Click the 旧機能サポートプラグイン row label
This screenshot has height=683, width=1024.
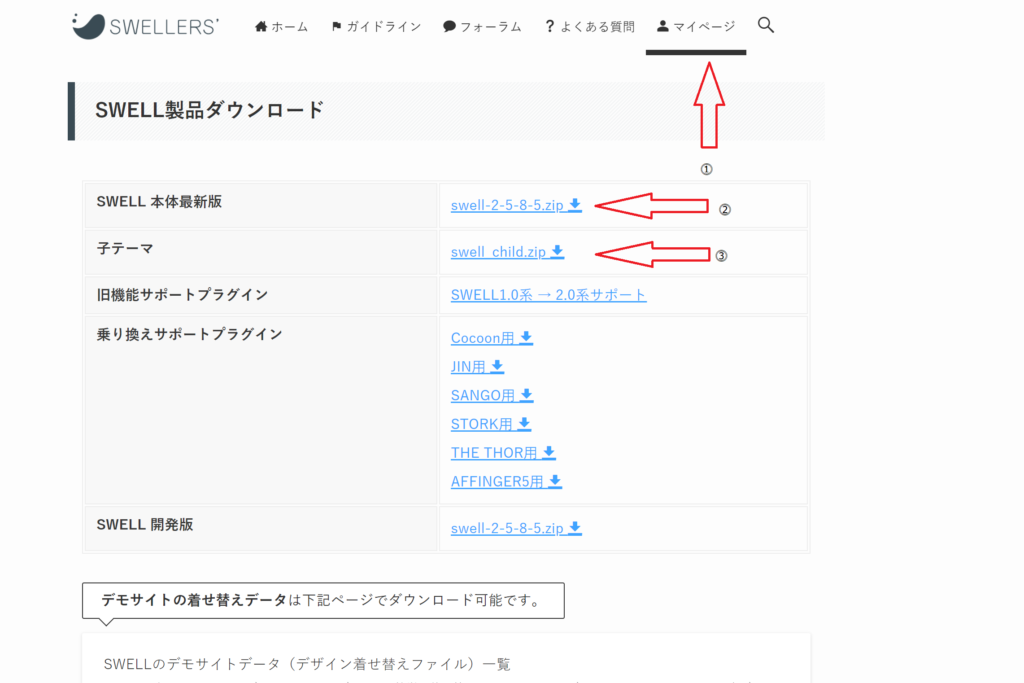[x=182, y=294]
